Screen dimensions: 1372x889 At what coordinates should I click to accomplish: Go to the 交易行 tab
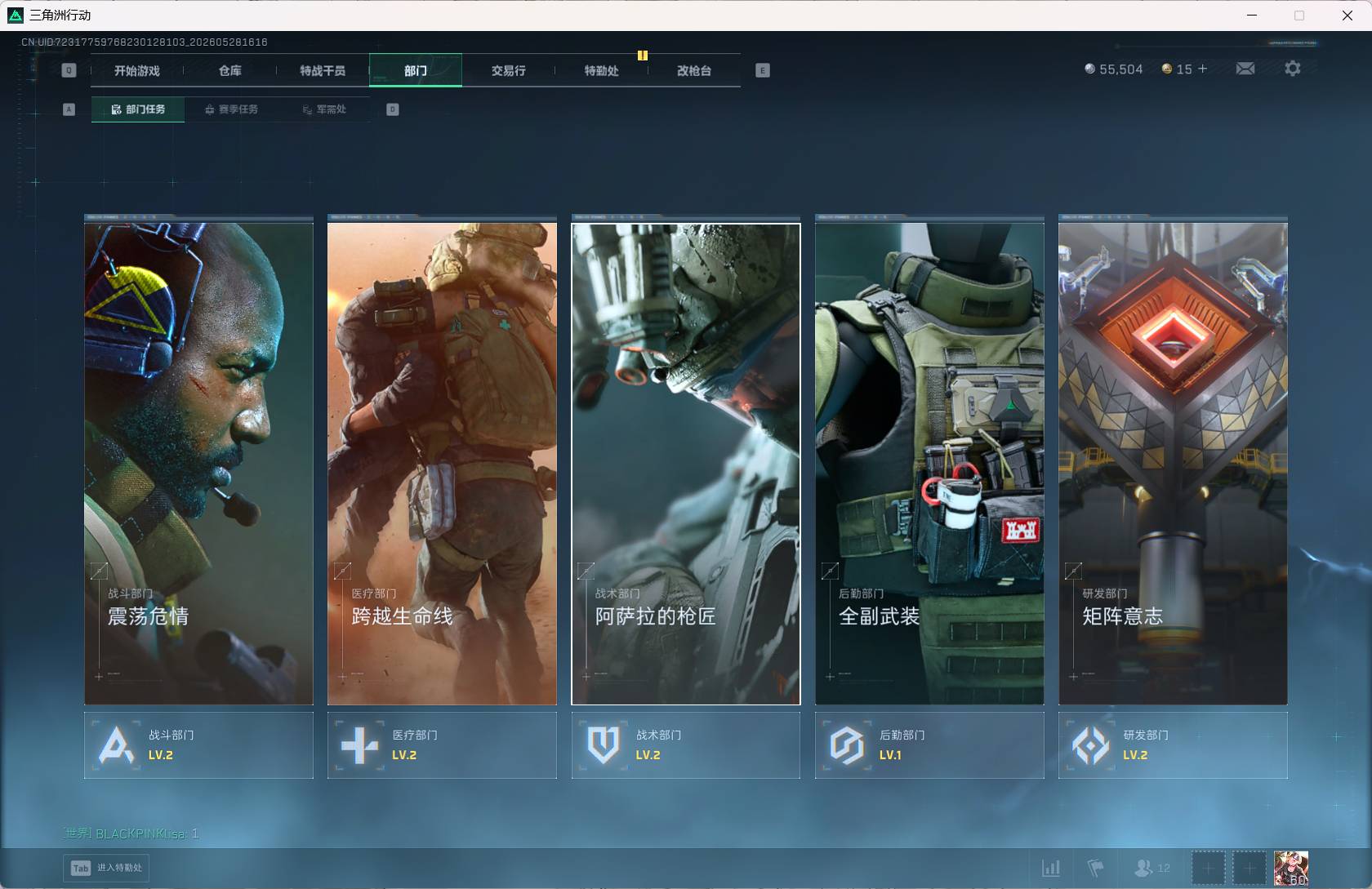(508, 71)
